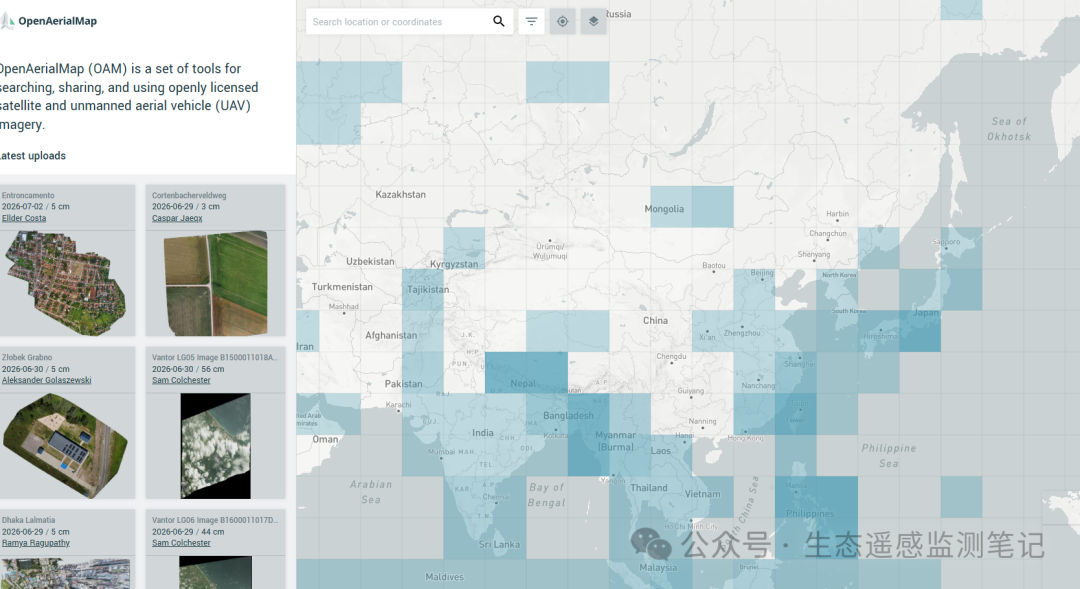Select the Cortenbacherveldweg upload title
The width and height of the screenshot is (1080, 589).
click(x=189, y=196)
